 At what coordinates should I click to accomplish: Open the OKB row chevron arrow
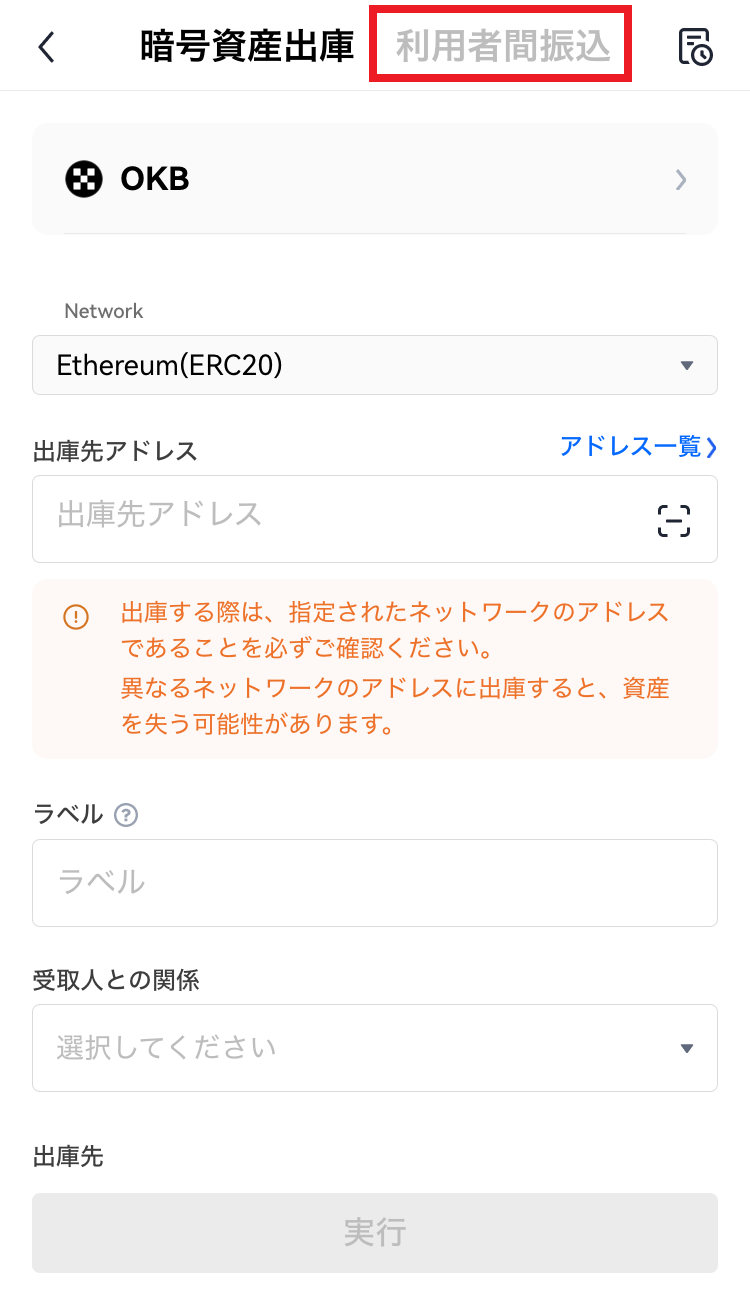[681, 180]
